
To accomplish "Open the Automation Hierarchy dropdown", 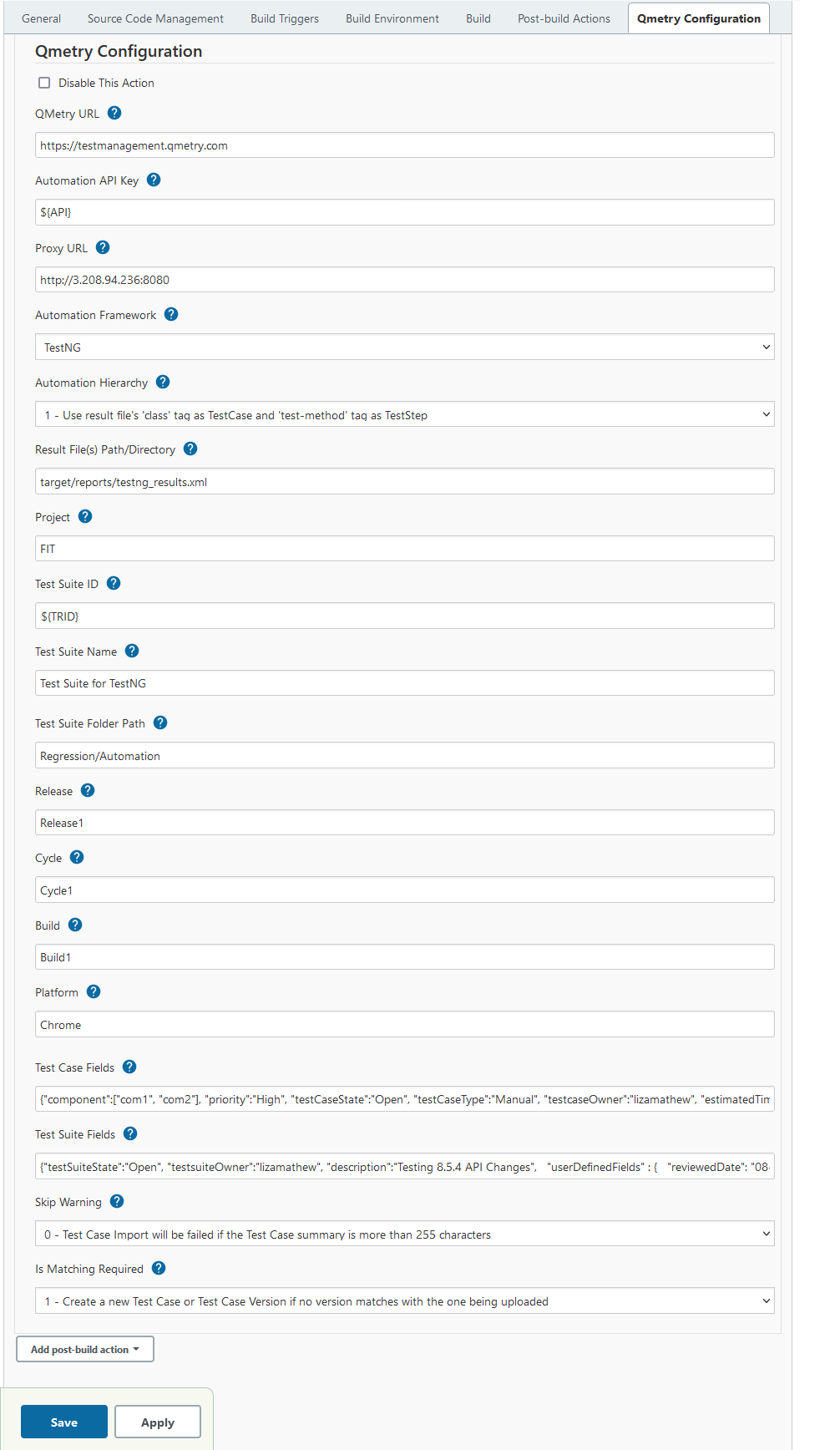I will tap(404, 415).
